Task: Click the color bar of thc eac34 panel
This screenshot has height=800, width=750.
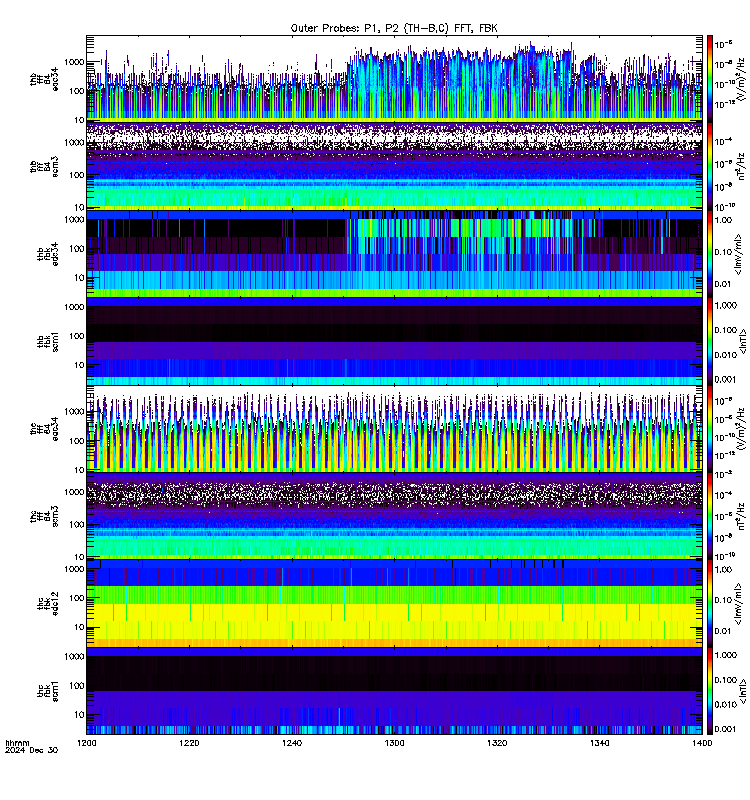Action: (x=710, y=429)
